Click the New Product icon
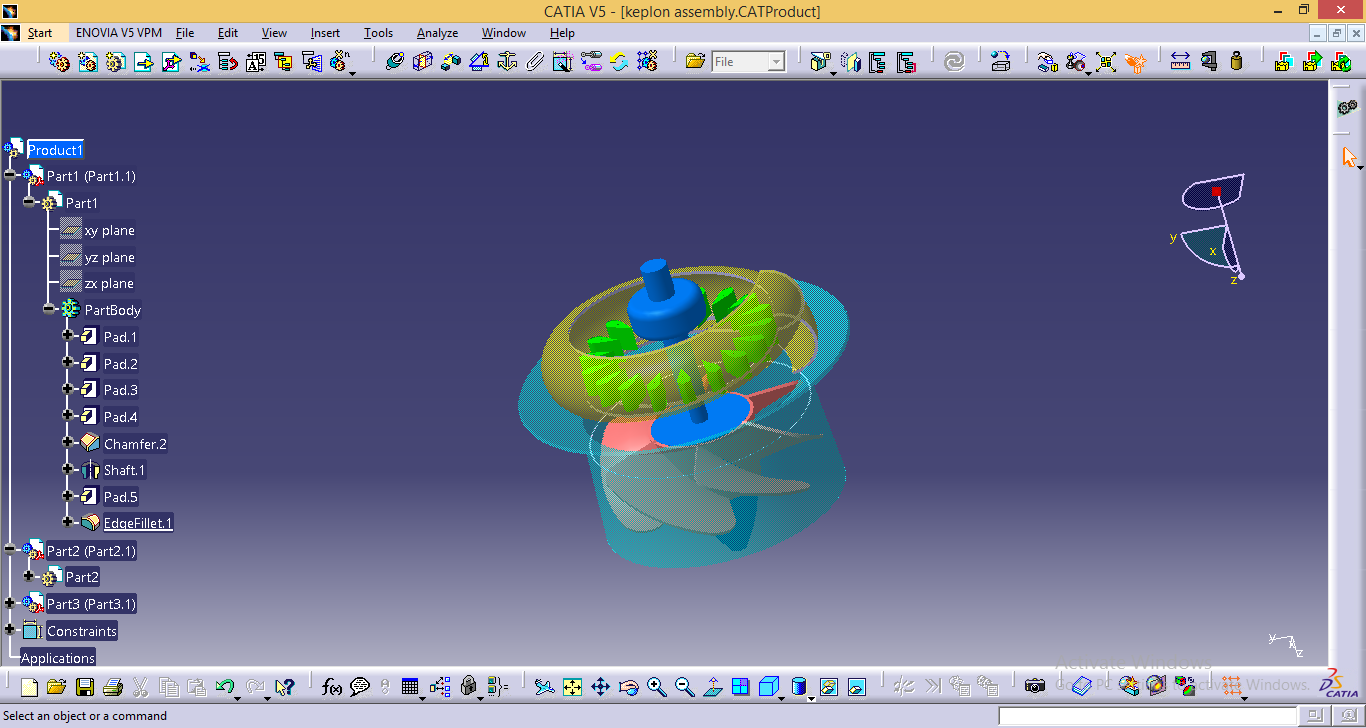 (88, 62)
